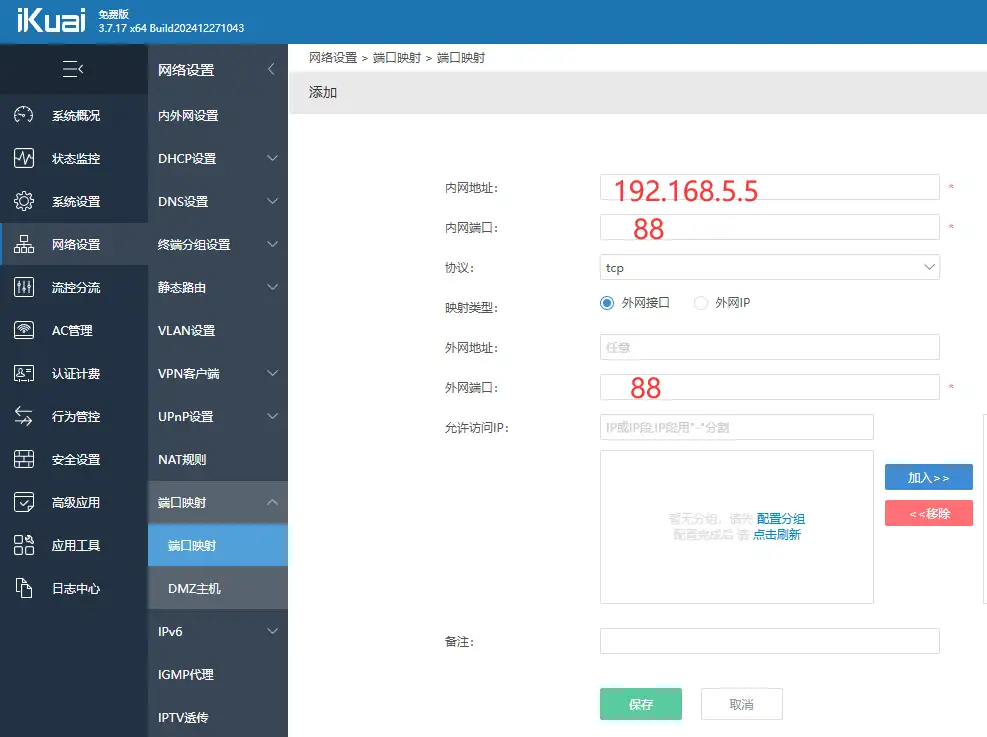
Task: Open the 日志中心 log center icon
Action: tap(24, 589)
